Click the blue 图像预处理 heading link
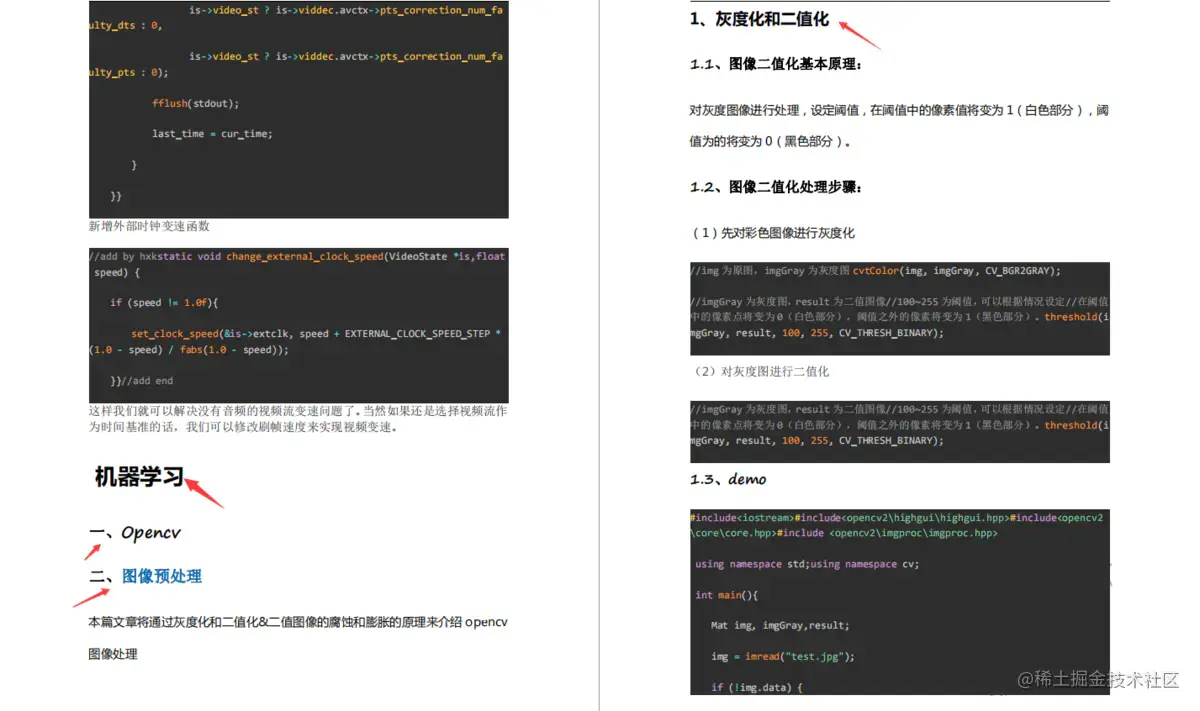The height and width of the screenshot is (711, 1200). [x=161, y=576]
